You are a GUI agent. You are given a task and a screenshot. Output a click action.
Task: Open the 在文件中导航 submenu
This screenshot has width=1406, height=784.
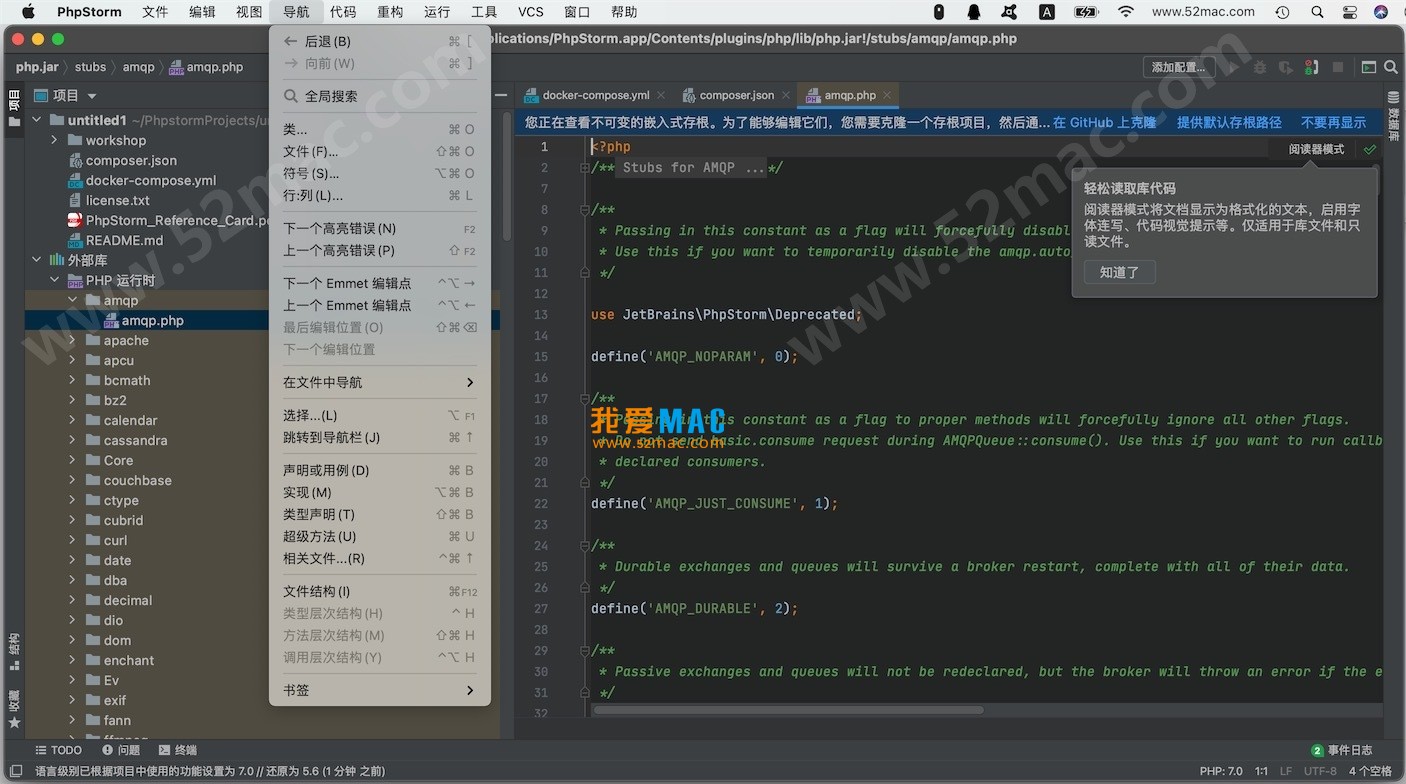point(378,382)
